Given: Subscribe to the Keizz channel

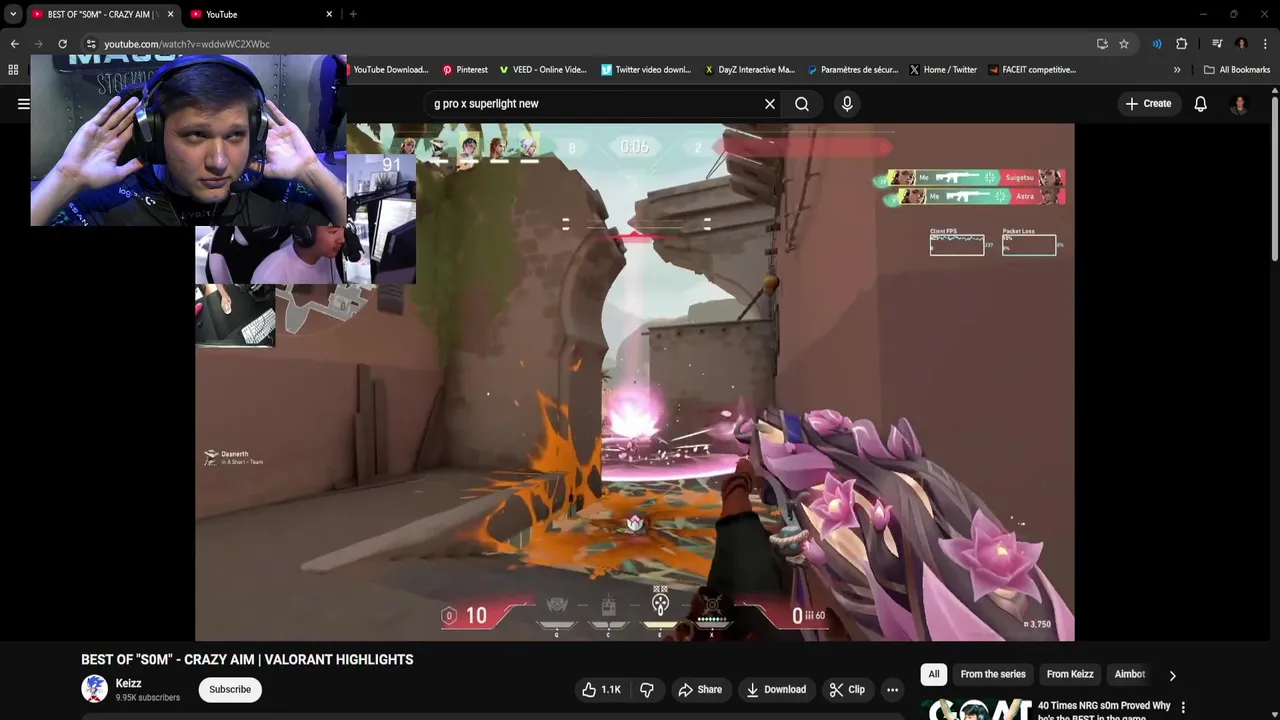Looking at the screenshot, I should [230, 689].
